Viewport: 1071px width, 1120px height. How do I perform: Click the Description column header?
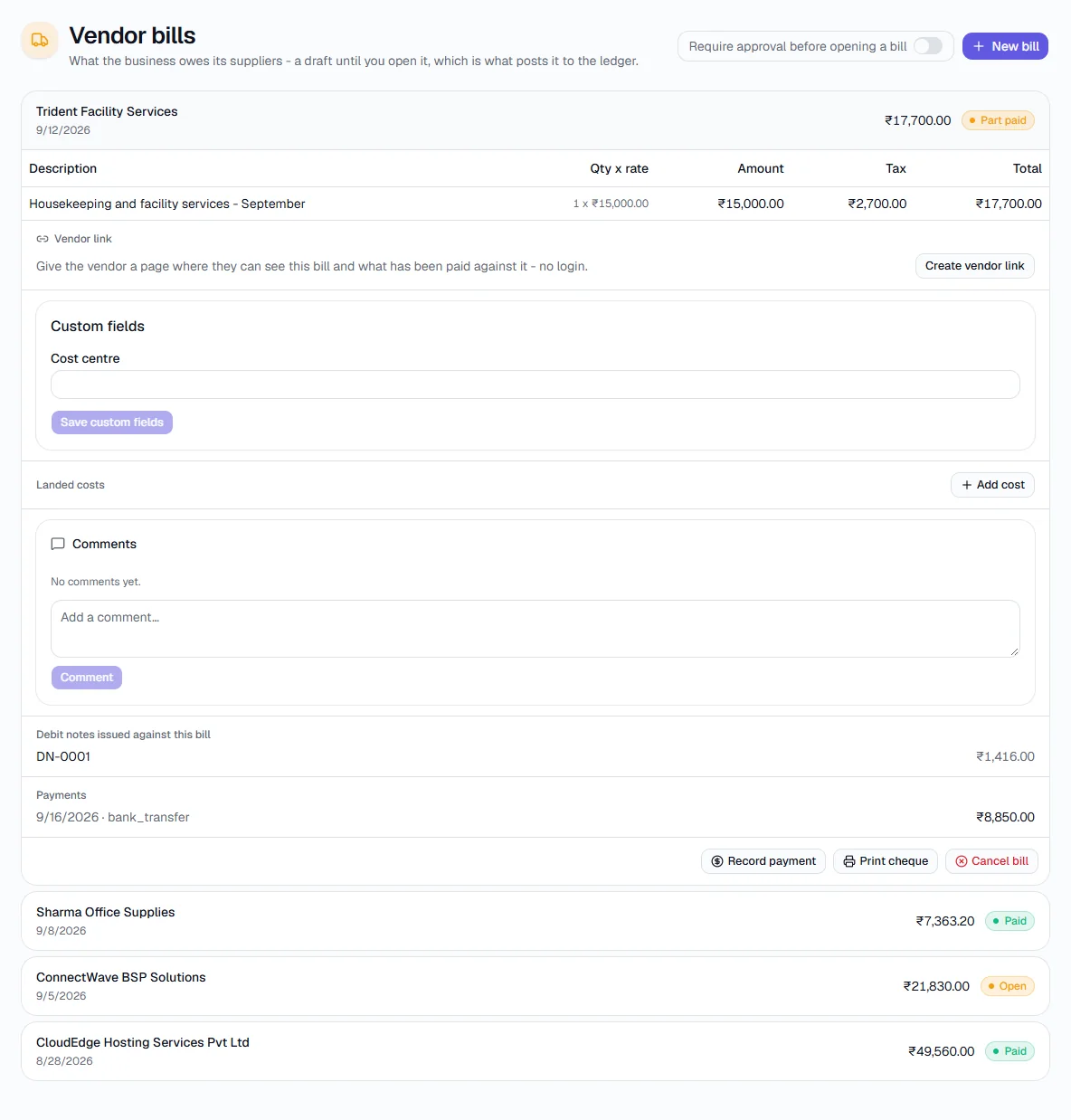pos(63,168)
